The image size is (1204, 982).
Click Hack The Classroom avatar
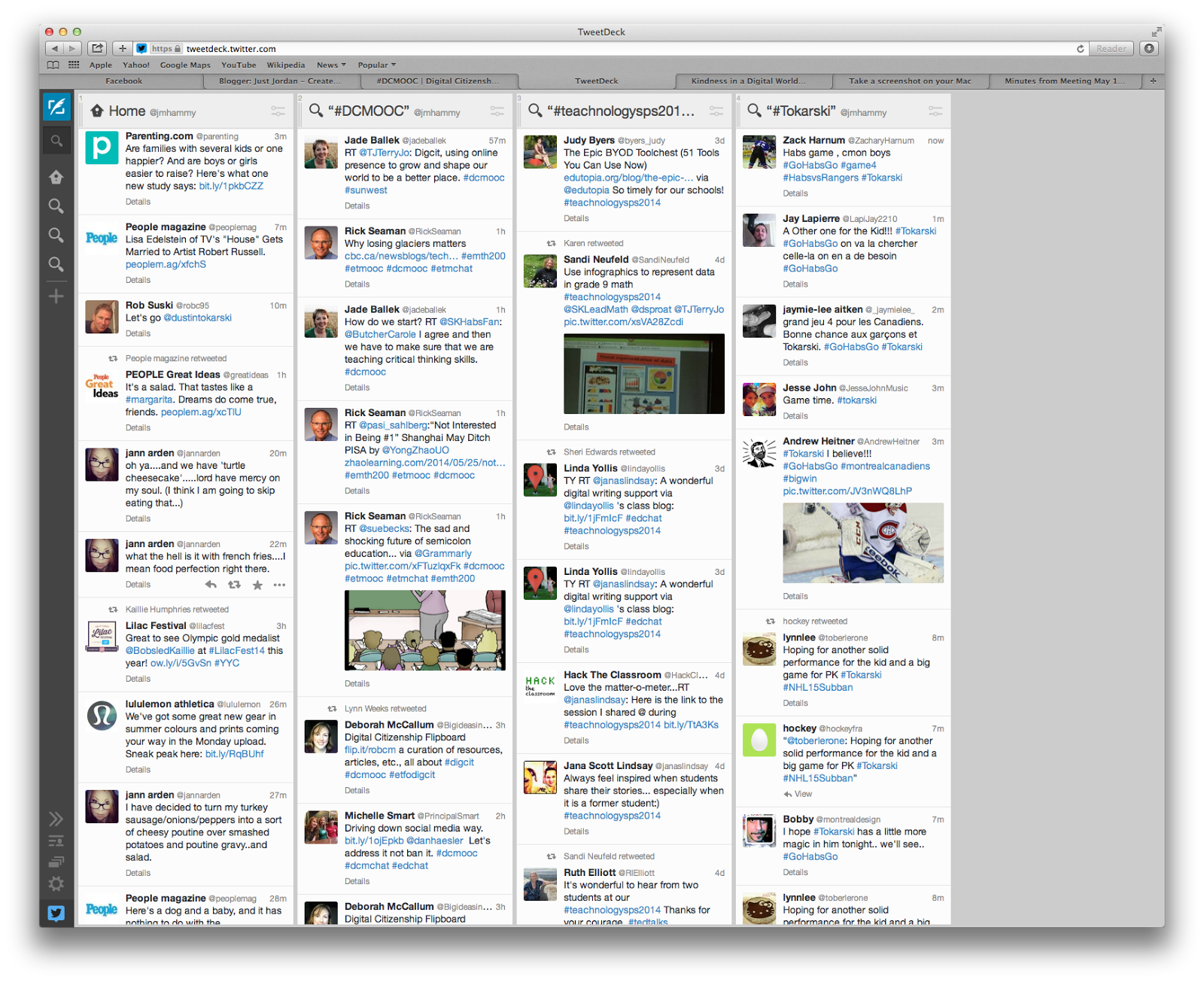pos(540,686)
